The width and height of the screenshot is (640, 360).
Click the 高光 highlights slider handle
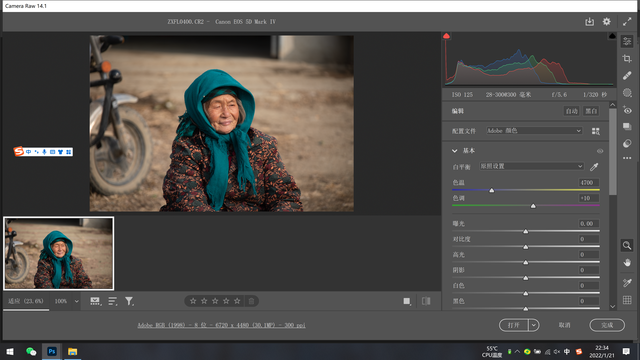coord(526,262)
